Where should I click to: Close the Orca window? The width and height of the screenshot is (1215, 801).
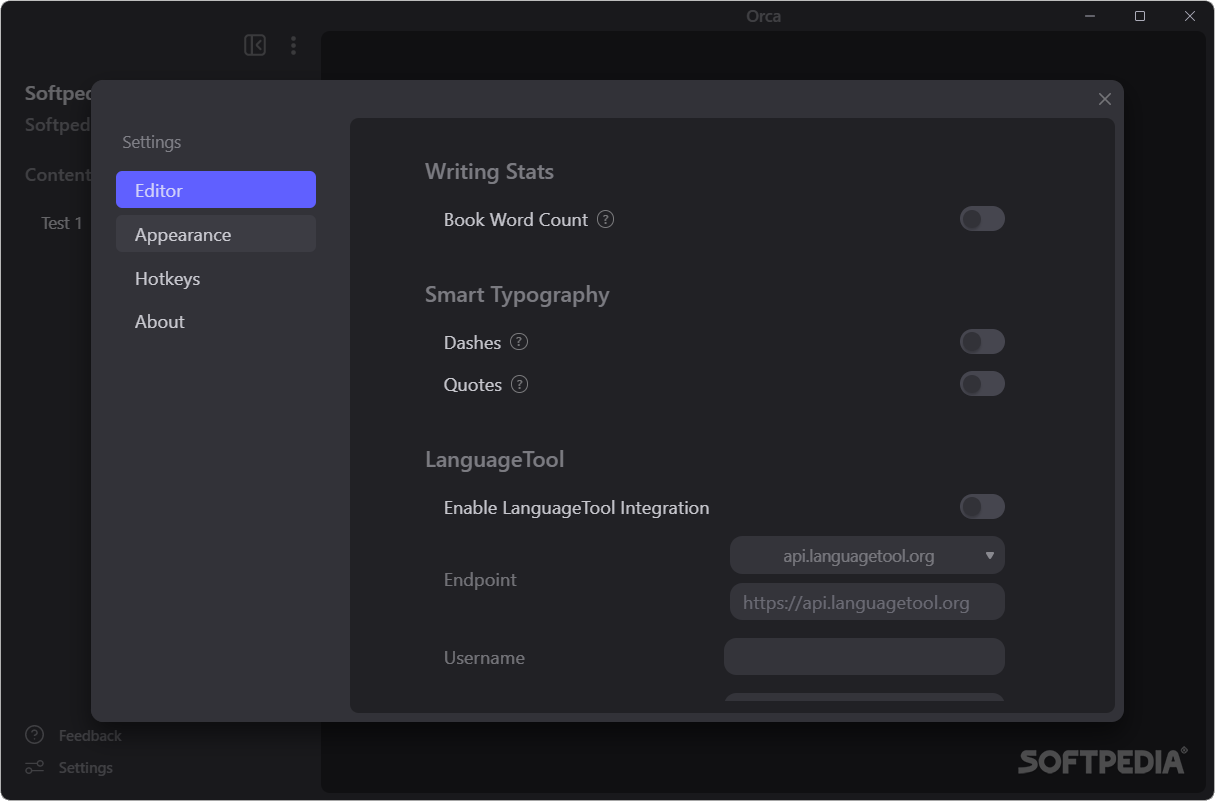(x=1189, y=16)
